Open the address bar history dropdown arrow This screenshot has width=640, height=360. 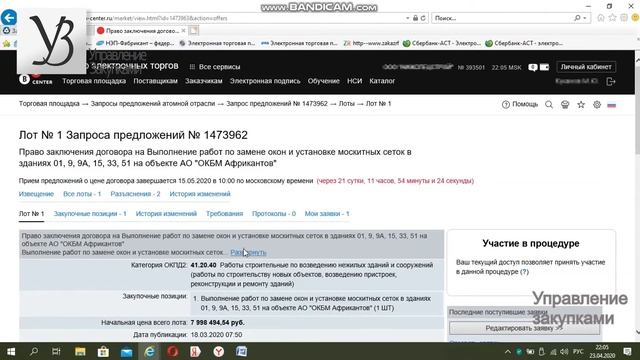point(407,18)
